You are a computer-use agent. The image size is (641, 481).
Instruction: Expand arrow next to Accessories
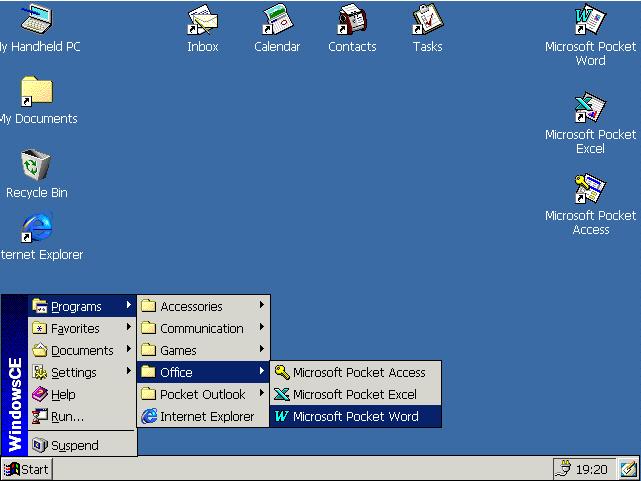pos(262,305)
